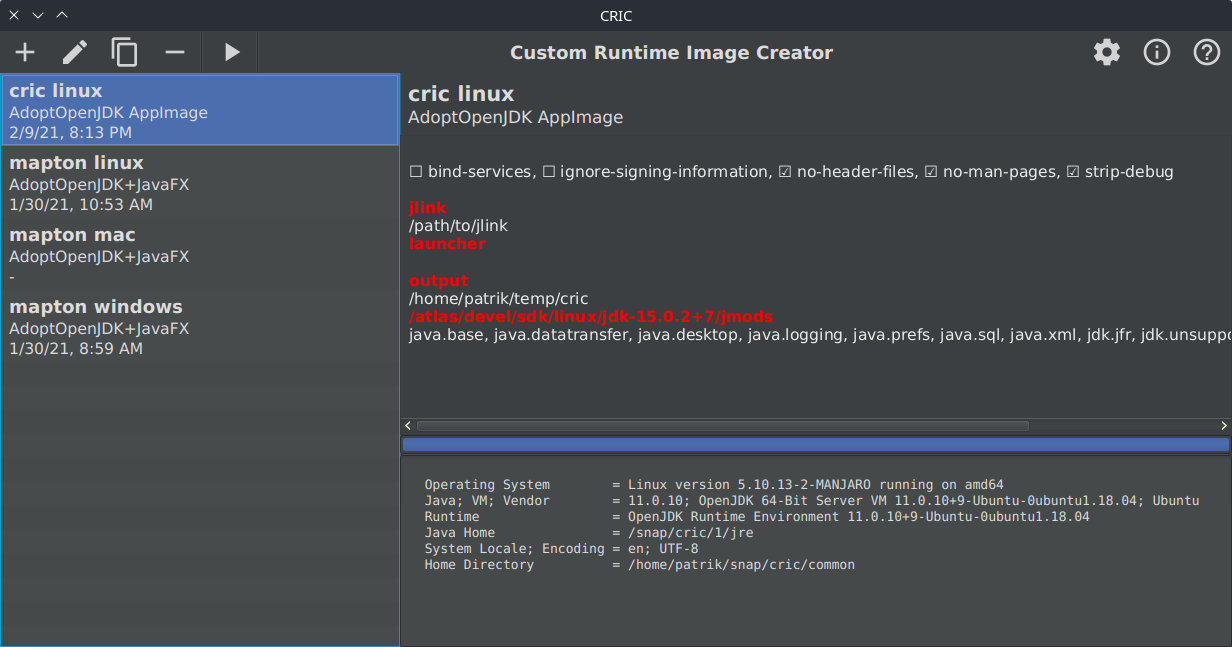Screen dimensions: 1232x647
Task: Click the right arrow of the horizontal scrollbar
Action: coord(1224,425)
